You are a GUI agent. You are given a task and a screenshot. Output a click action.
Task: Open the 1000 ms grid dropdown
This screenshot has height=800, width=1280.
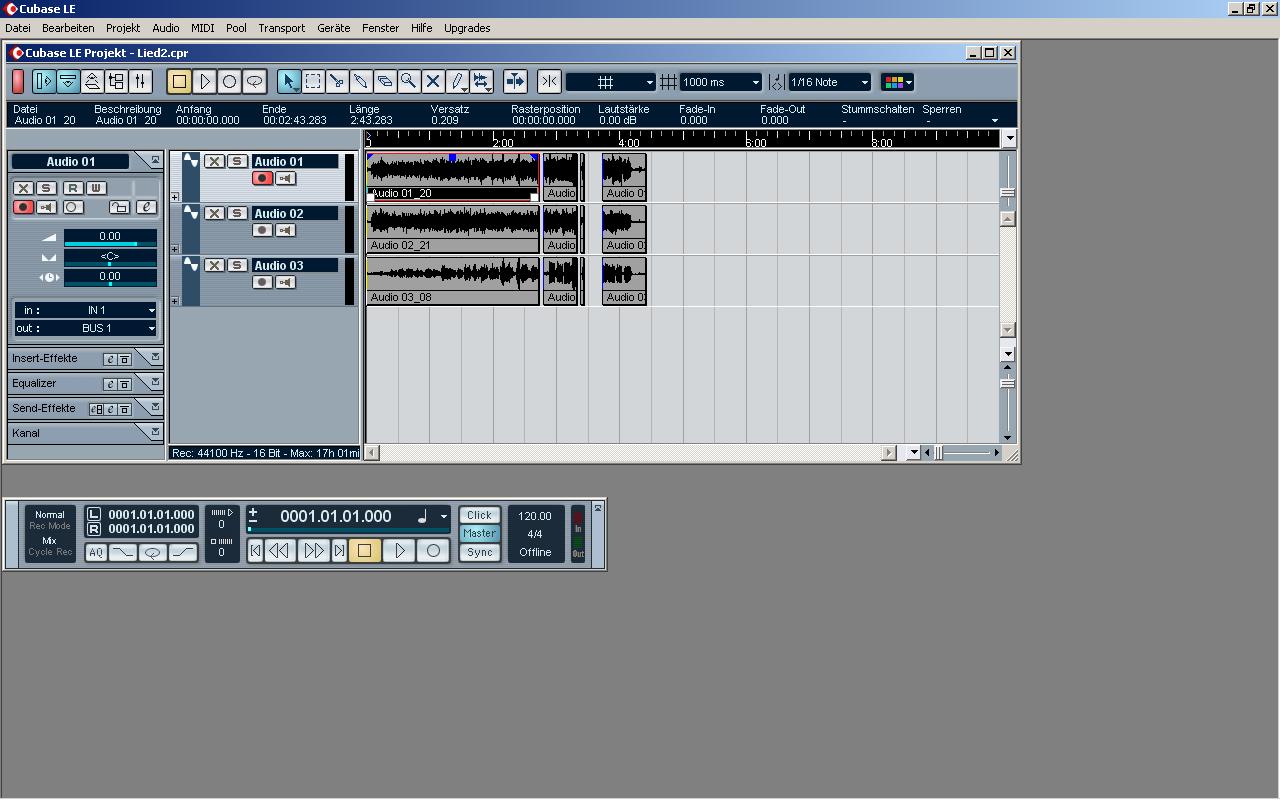tap(721, 82)
